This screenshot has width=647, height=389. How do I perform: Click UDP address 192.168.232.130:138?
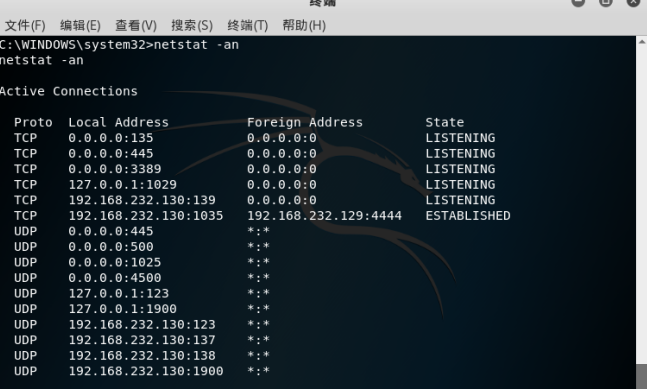(142, 356)
